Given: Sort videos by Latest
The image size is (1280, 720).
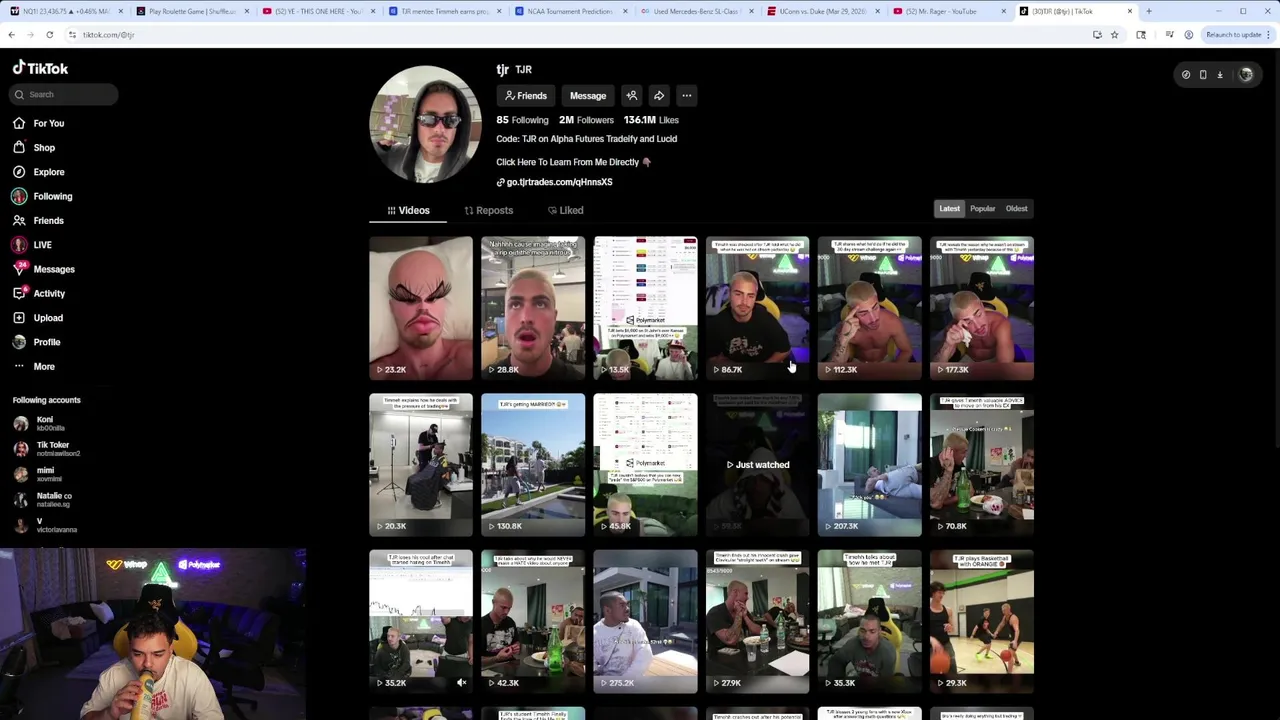Looking at the screenshot, I should coord(949,209).
